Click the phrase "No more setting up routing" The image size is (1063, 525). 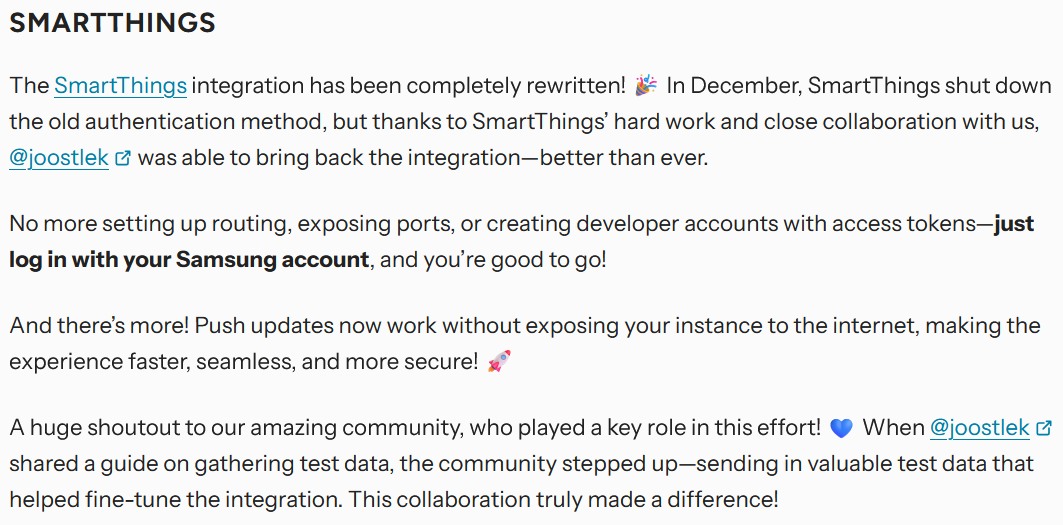(x=149, y=224)
